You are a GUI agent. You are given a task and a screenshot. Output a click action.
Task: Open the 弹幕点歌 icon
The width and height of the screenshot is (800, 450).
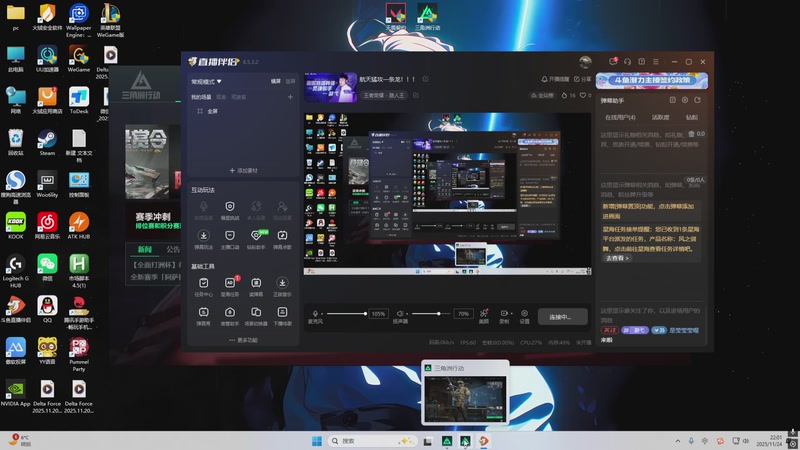282,235
